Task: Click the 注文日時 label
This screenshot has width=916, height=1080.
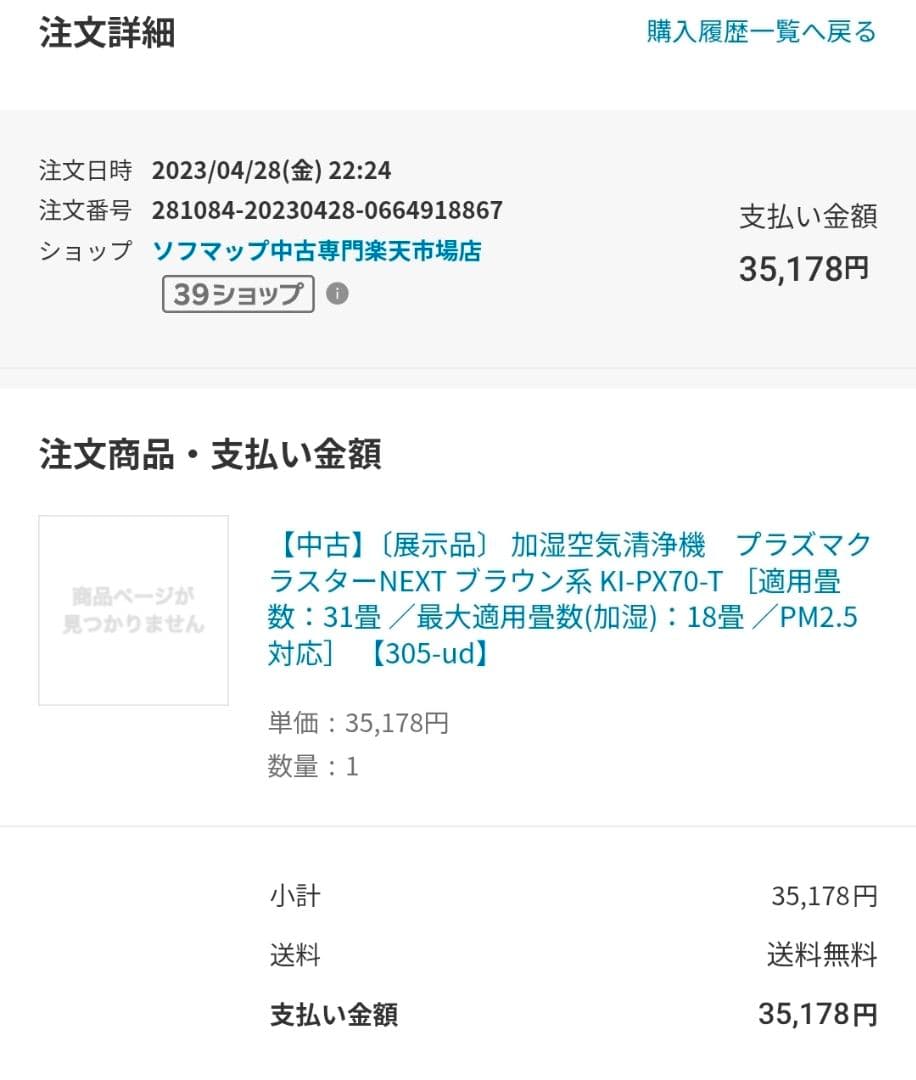Action: [x=85, y=171]
